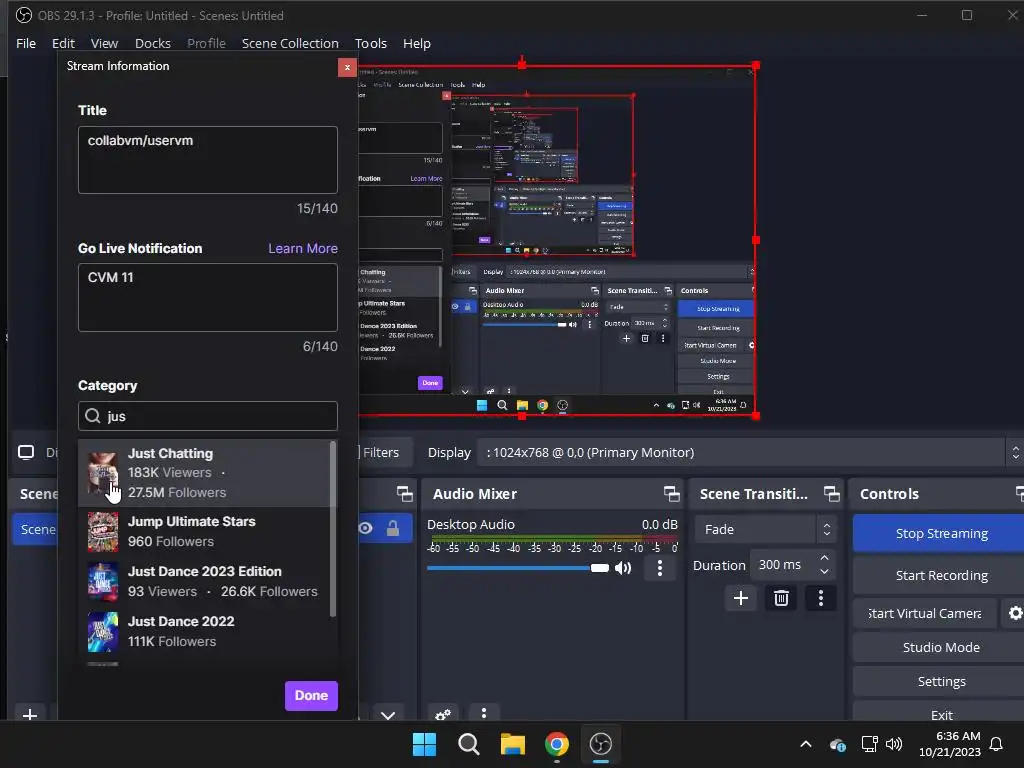Viewport: 1024px width, 768px height.
Task: Toggle source visibility eye icon
Action: click(x=366, y=528)
